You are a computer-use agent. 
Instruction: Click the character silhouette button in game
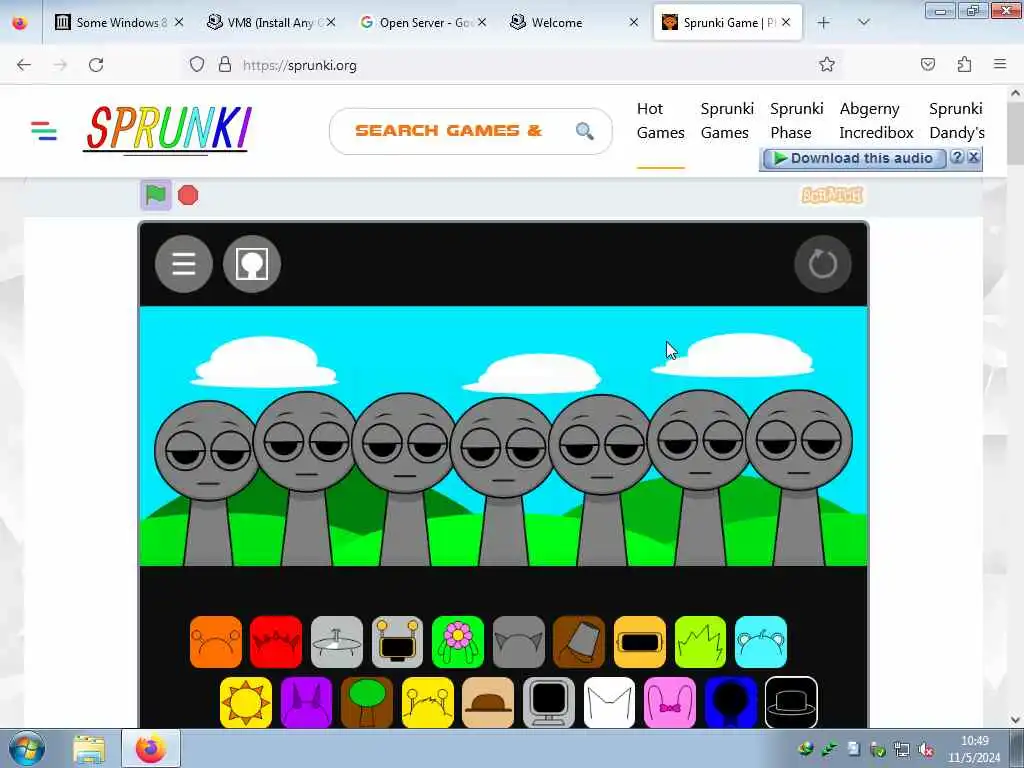[x=252, y=264]
